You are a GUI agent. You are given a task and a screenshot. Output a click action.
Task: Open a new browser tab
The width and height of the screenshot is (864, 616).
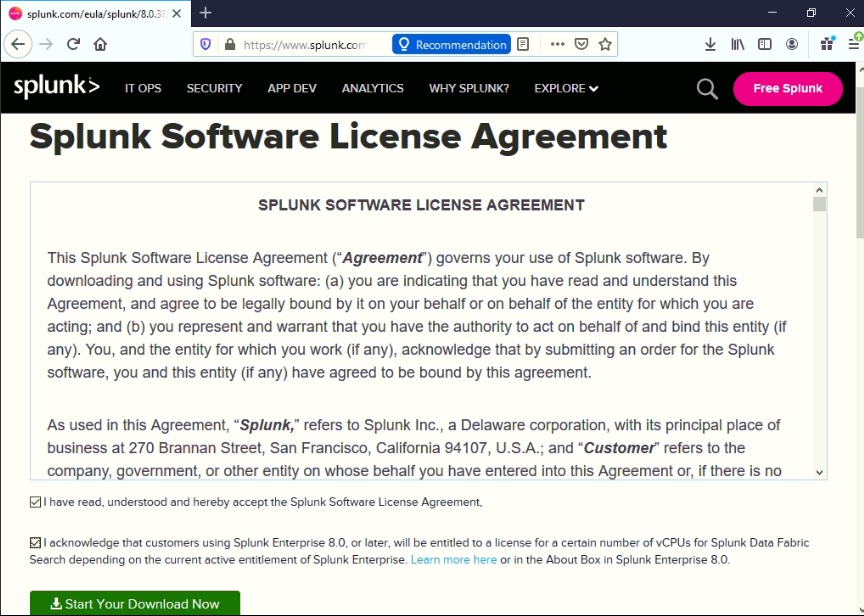tap(206, 13)
